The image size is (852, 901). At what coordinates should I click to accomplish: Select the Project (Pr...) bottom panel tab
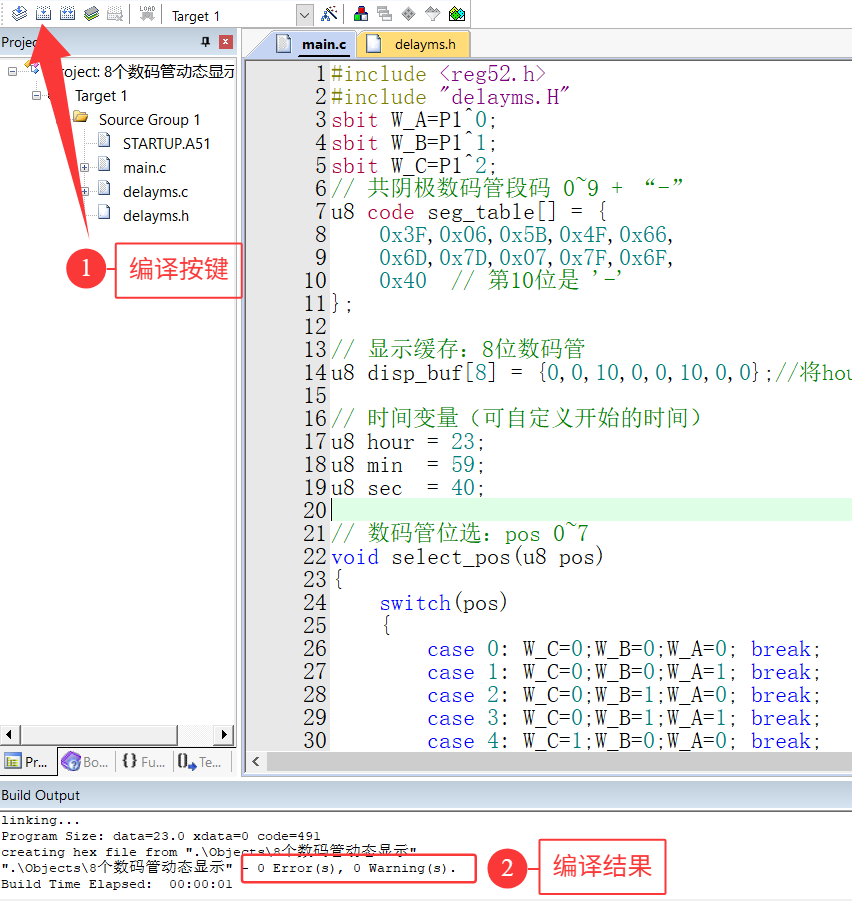[x=29, y=762]
